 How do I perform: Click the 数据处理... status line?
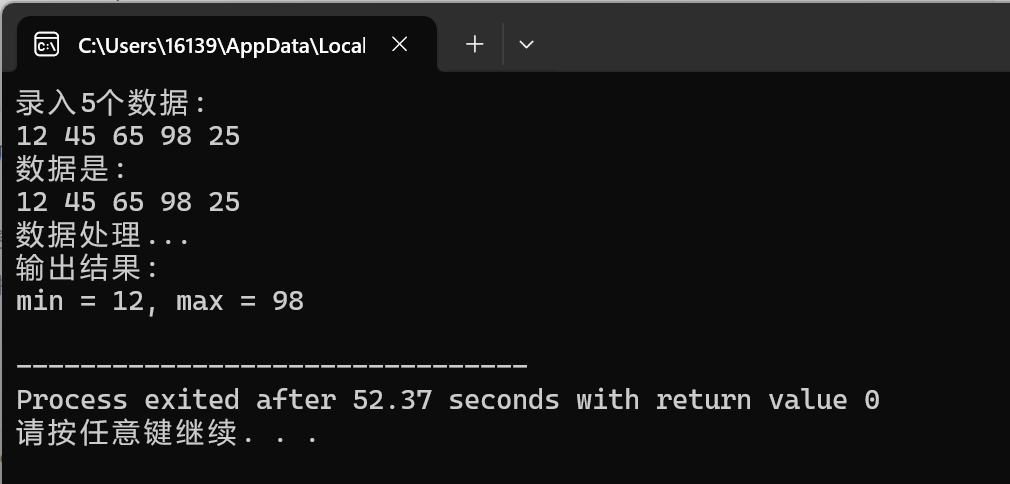coord(102,235)
